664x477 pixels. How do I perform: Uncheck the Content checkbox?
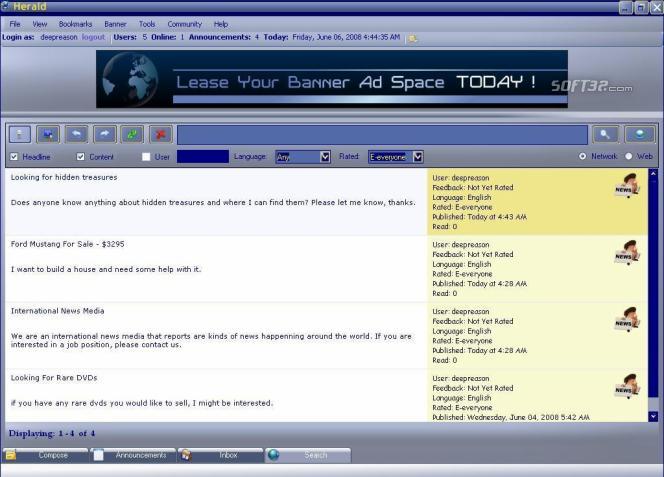(81, 157)
